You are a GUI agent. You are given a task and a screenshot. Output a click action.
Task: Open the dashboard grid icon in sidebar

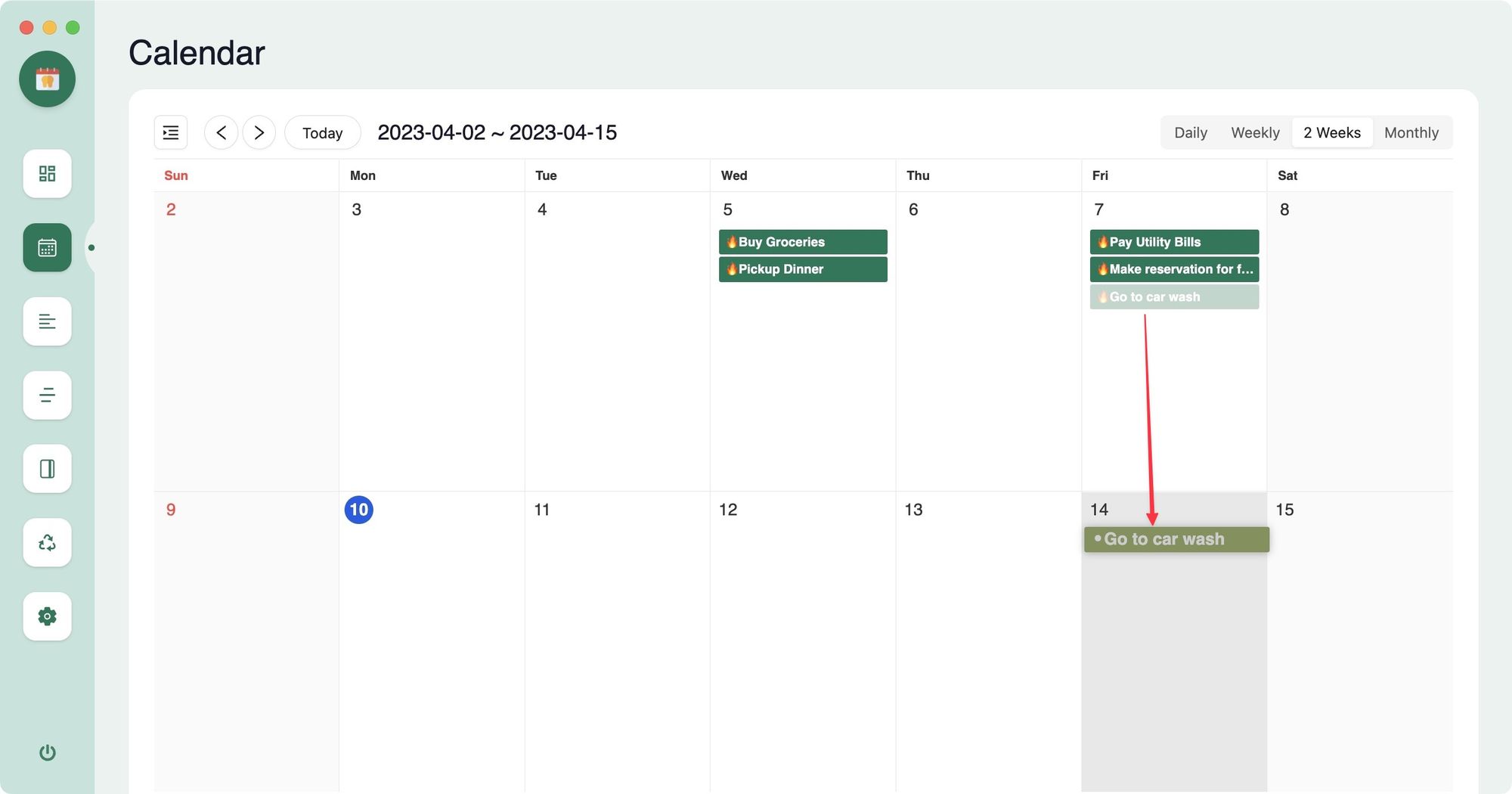pyautogui.click(x=47, y=174)
